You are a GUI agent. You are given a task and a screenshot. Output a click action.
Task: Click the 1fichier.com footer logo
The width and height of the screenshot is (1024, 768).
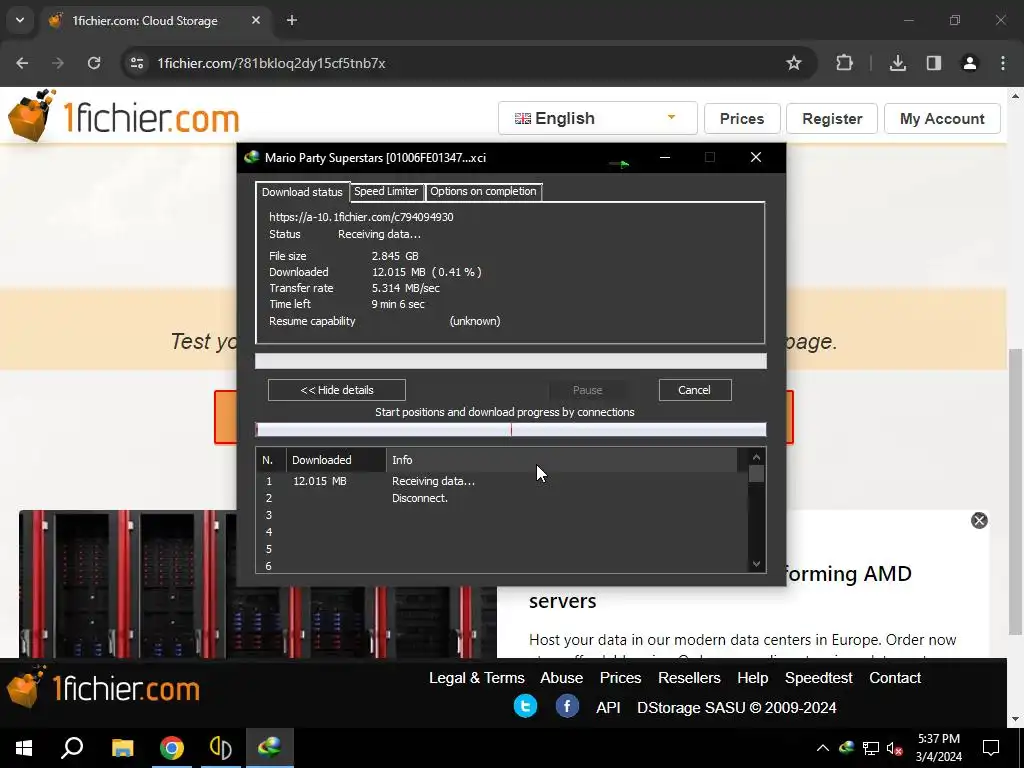[x=103, y=687]
